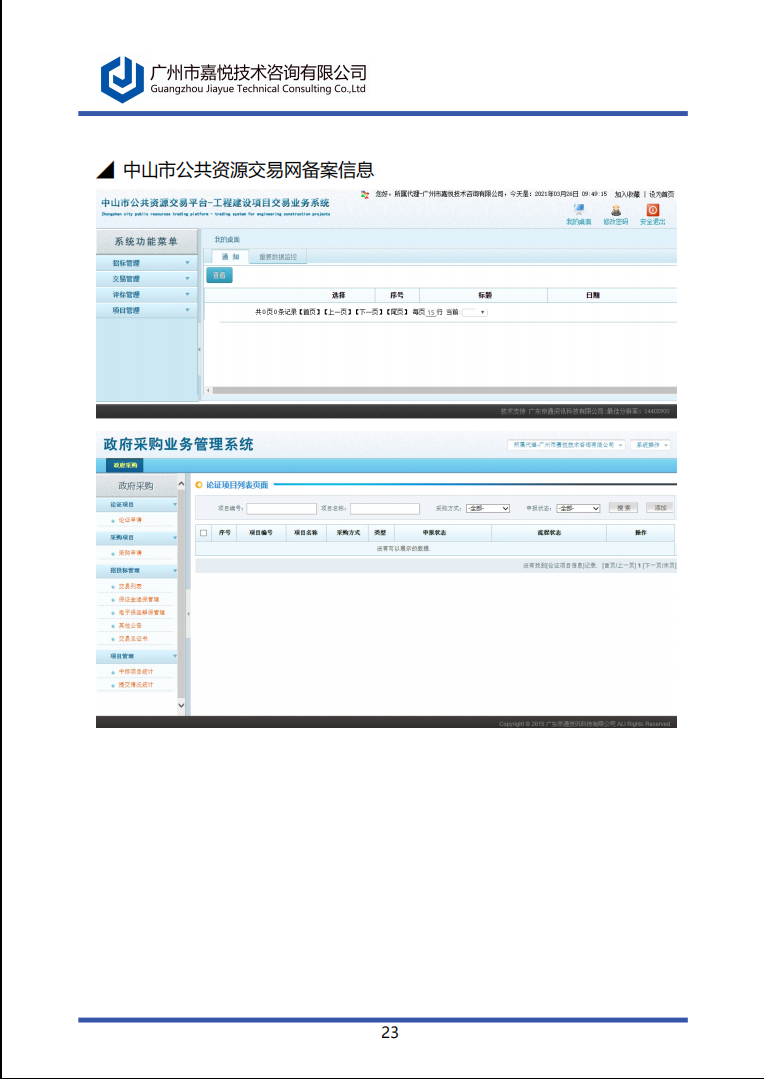Click the 搜索 button
The image size is (764, 1079).
624,508
